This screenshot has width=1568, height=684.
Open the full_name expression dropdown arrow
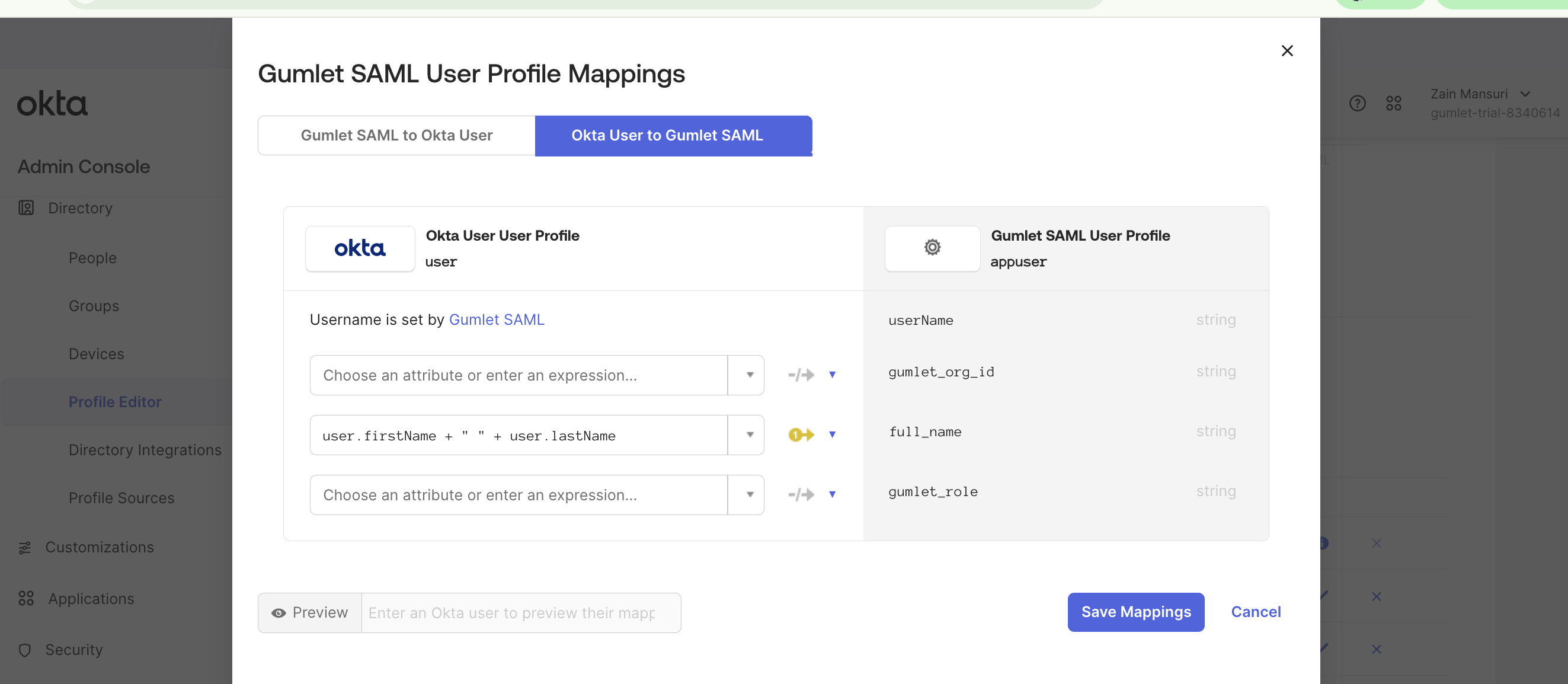749,435
